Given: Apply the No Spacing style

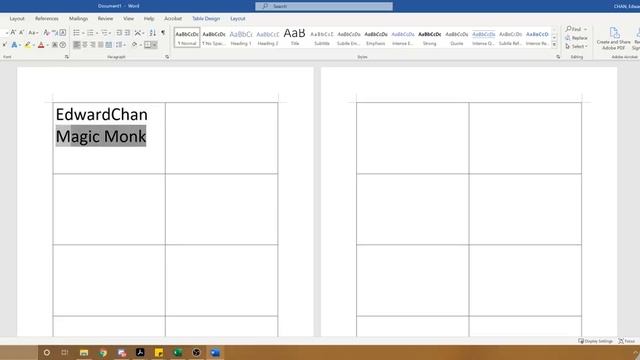Looking at the screenshot, I should point(214,38).
